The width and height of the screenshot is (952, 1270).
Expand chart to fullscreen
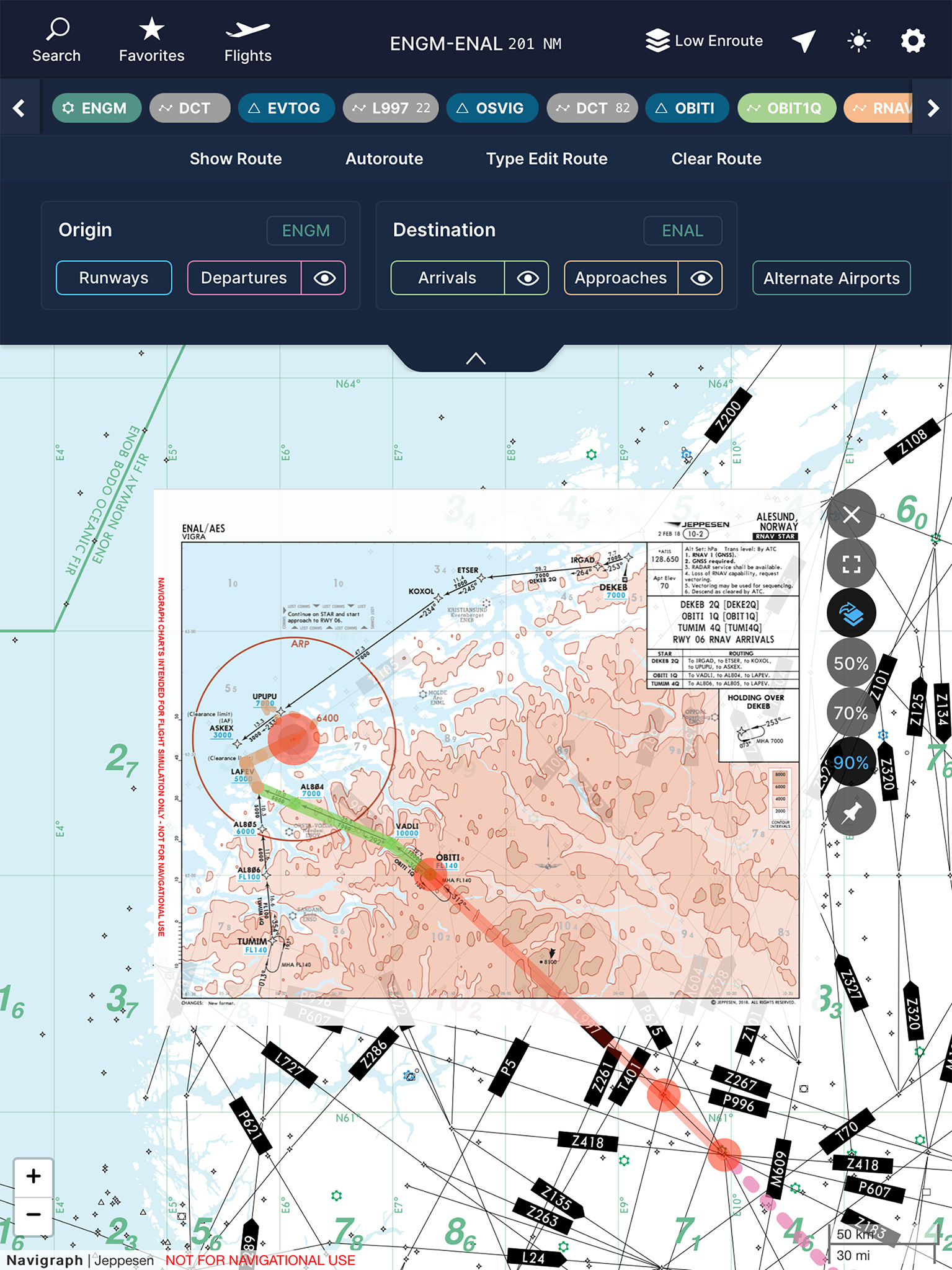click(x=851, y=564)
